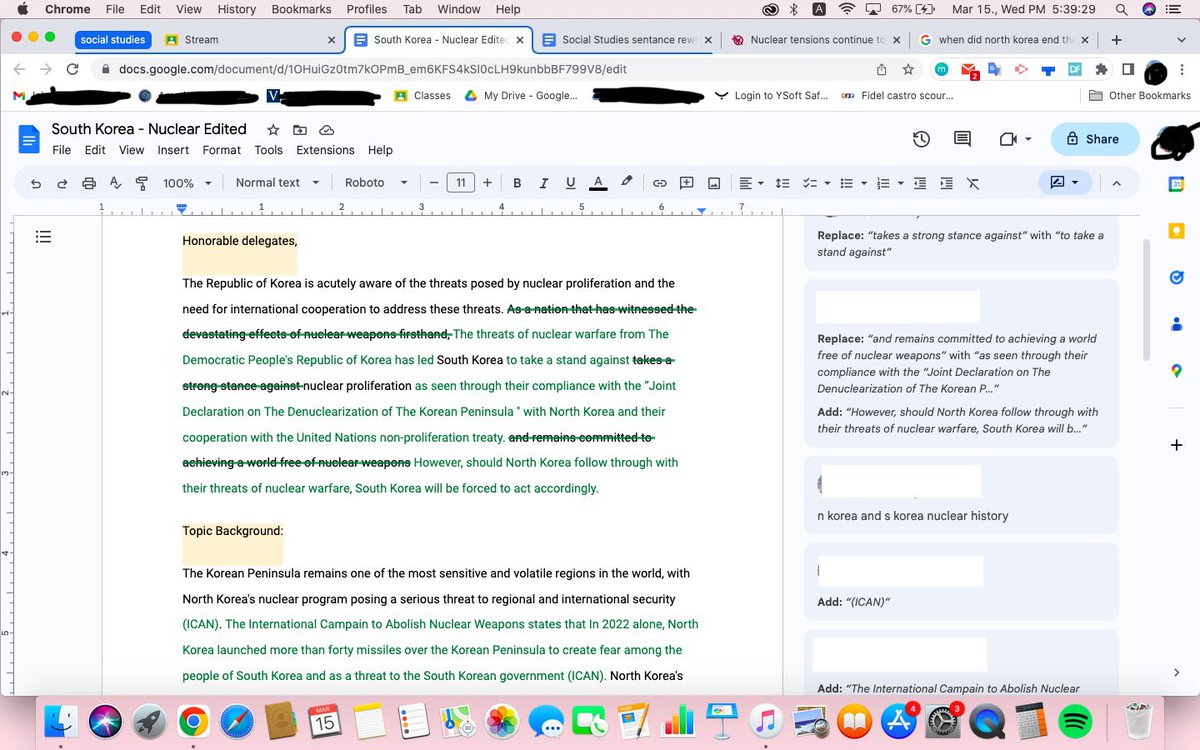Open the text color picker
1200x750 pixels.
[x=598, y=183]
